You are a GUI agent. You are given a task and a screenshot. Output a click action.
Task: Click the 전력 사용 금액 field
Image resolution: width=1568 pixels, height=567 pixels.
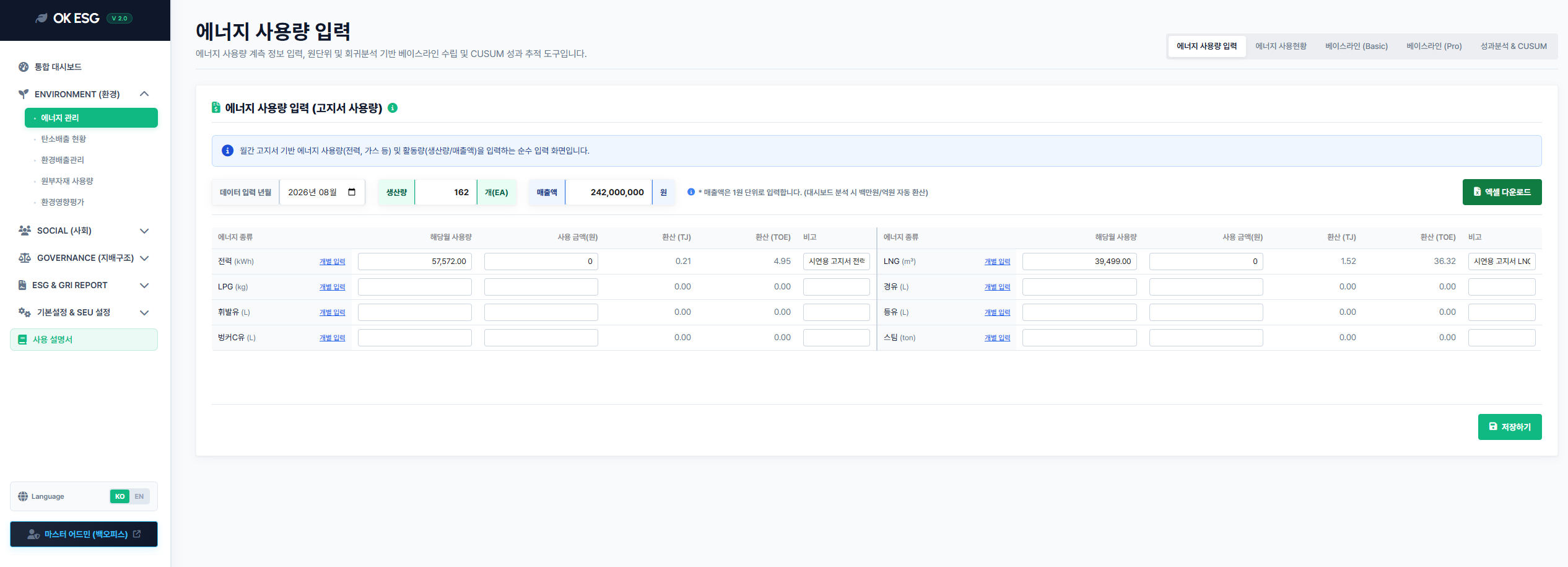(541, 262)
